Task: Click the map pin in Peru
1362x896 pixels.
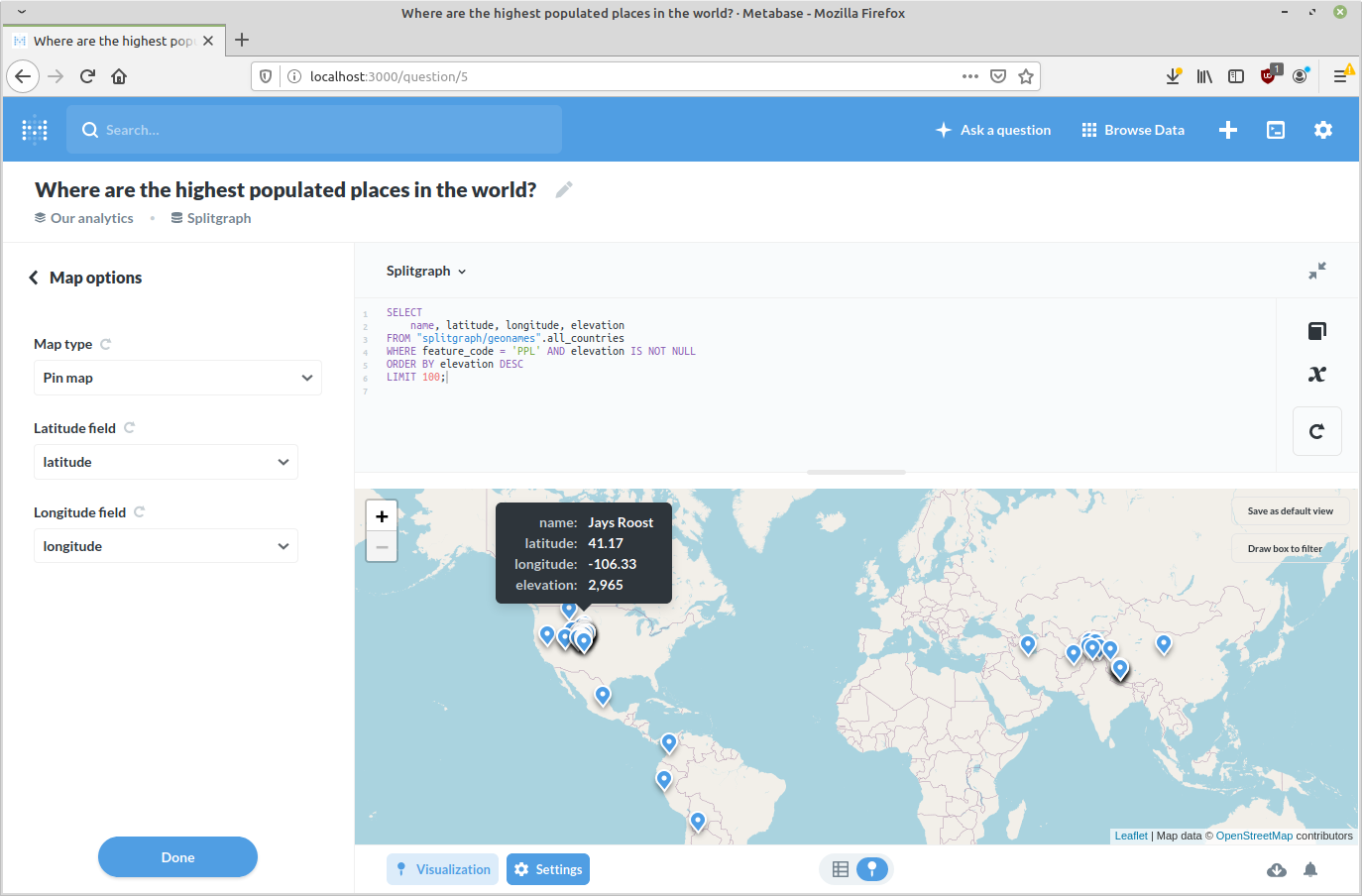Action: [x=698, y=822]
